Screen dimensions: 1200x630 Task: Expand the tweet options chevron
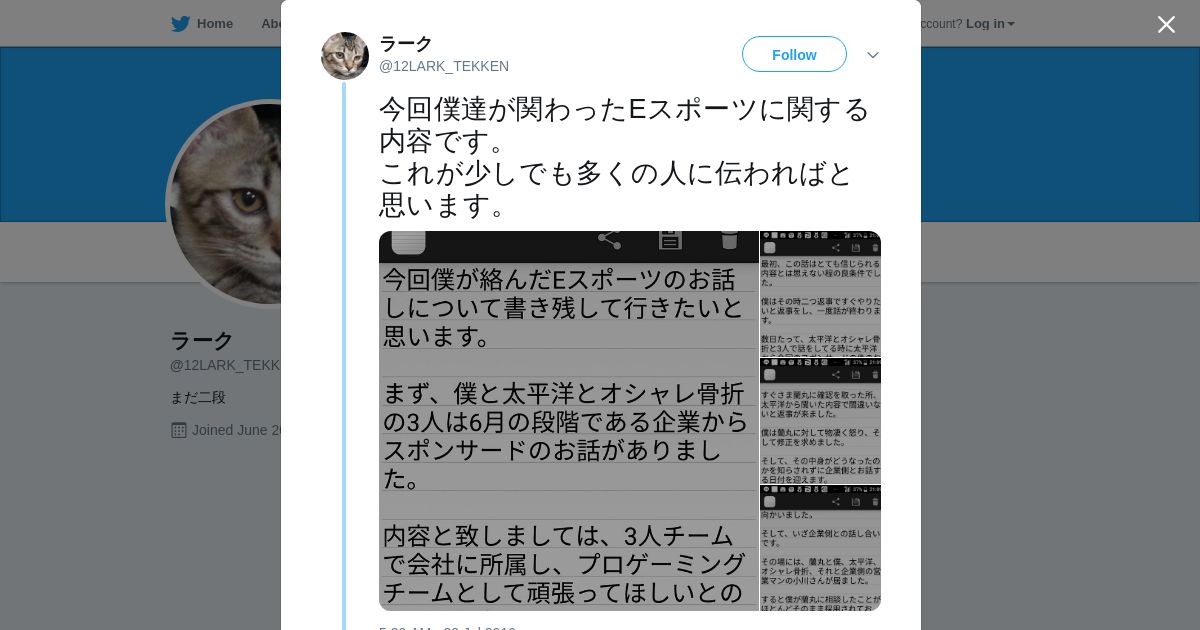tap(872, 55)
